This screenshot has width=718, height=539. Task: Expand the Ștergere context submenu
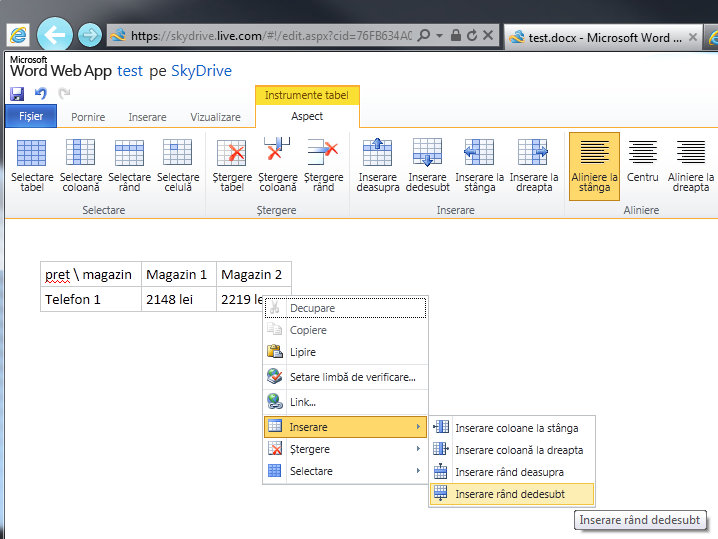[345, 449]
